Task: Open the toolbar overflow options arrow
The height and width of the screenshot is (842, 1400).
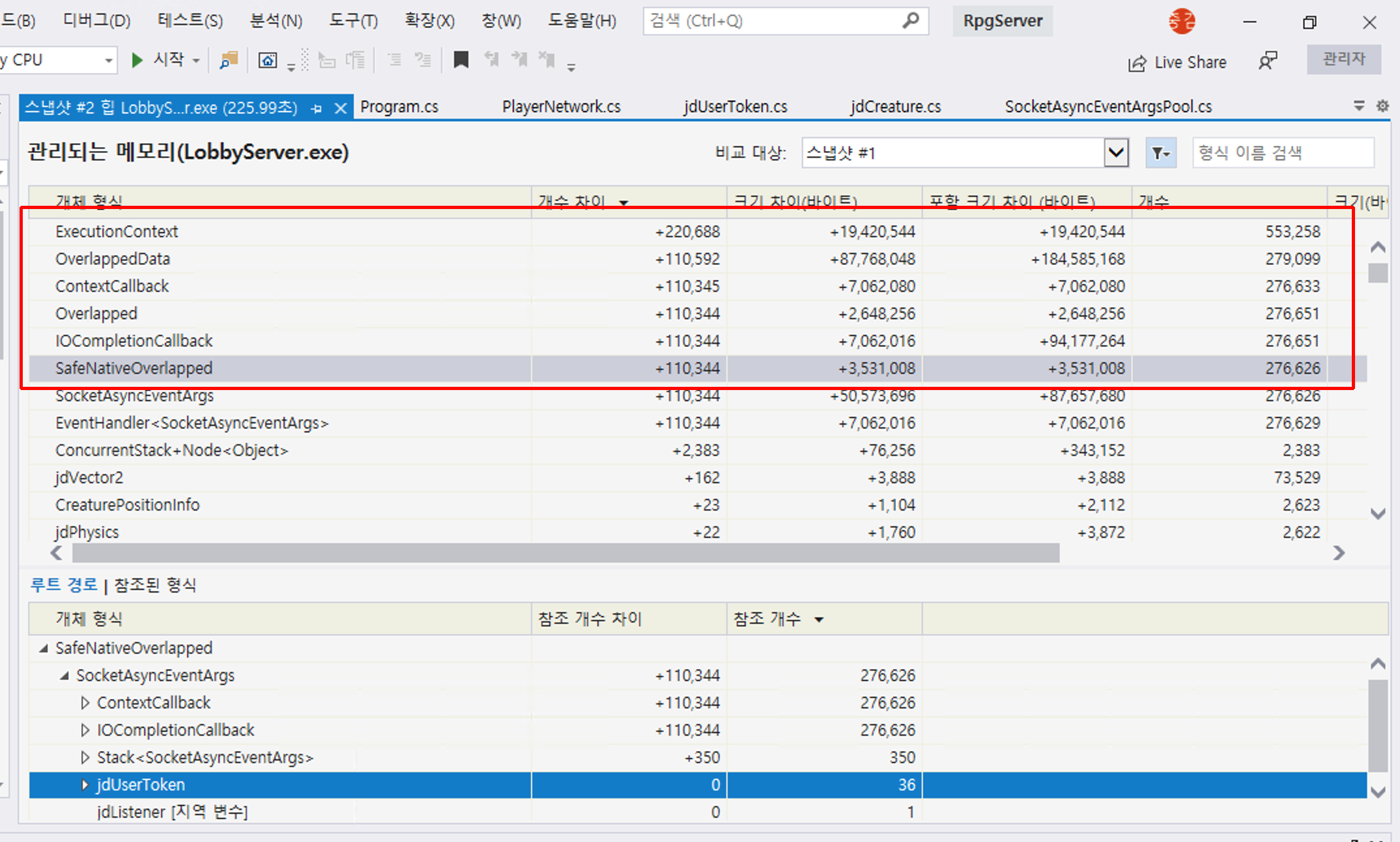Action: pyautogui.click(x=571, y=67)
